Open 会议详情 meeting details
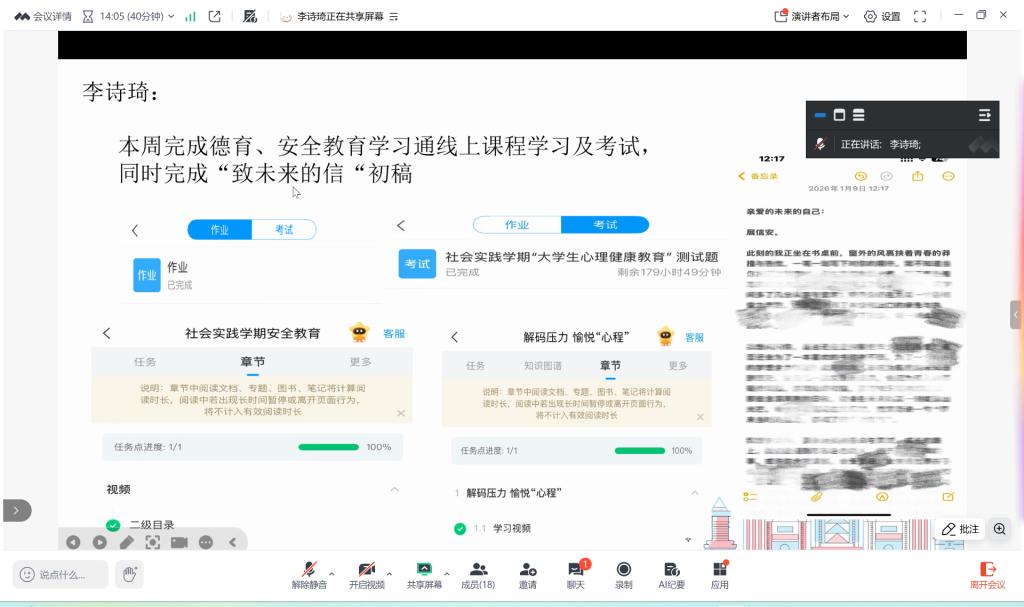The image size is (1024, 607). (44, 16)
